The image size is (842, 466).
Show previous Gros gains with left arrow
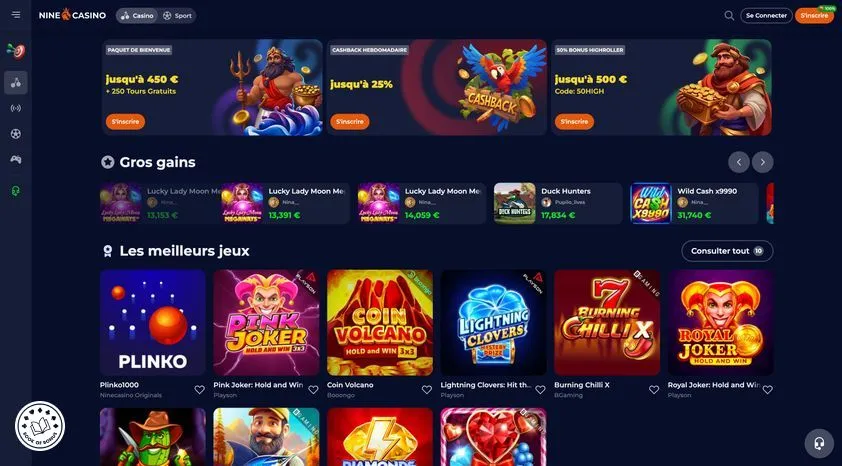739,162
